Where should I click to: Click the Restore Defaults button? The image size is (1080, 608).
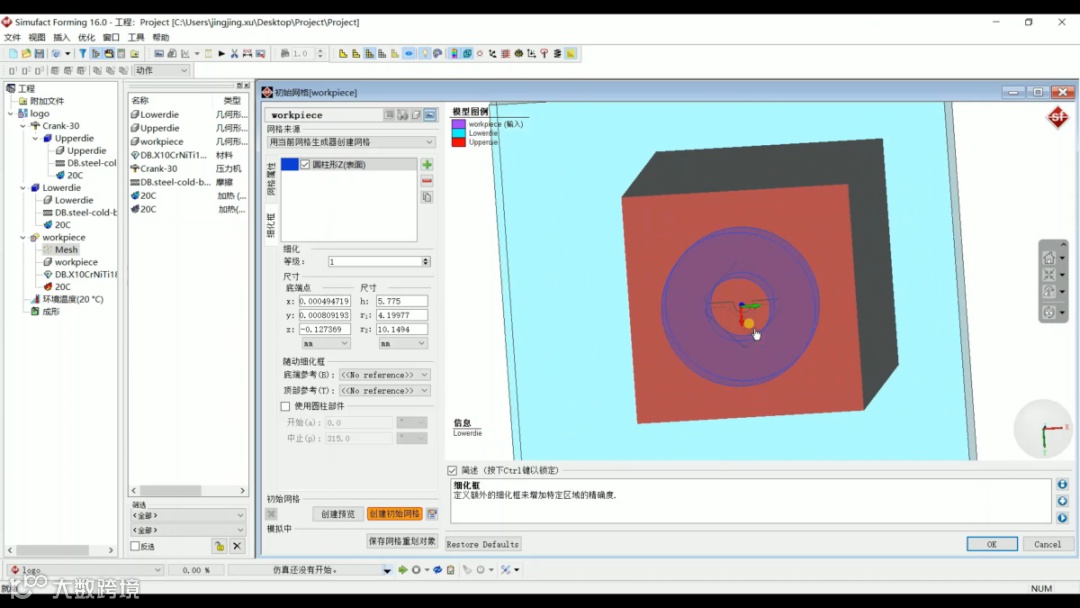tap(483, 545)
